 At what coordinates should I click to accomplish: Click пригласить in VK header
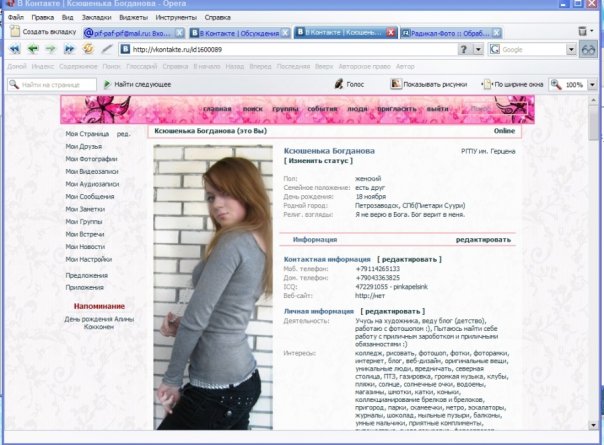click(x=397, y=109)
